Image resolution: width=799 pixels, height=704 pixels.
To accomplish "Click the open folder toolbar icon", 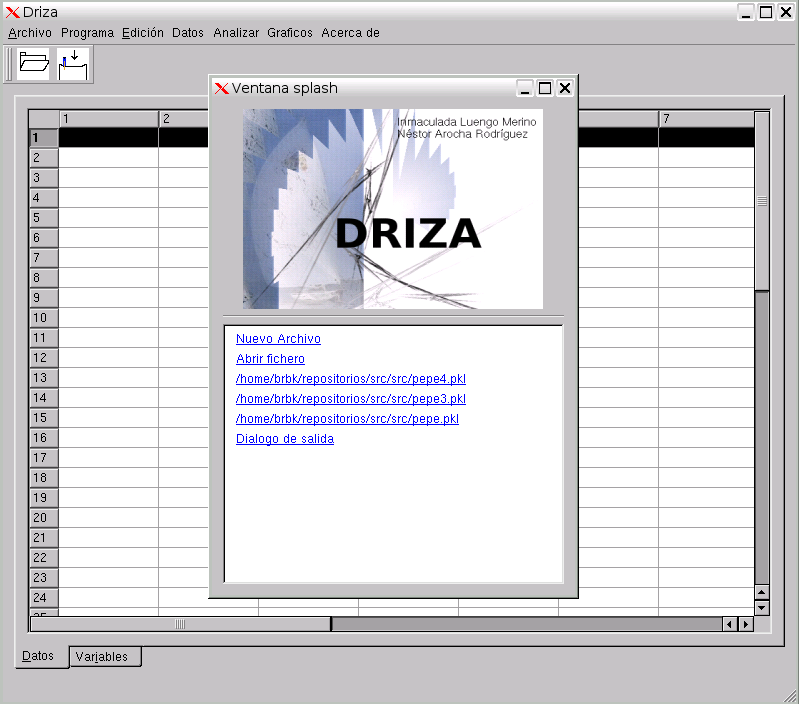I will [x=33, y=64].
